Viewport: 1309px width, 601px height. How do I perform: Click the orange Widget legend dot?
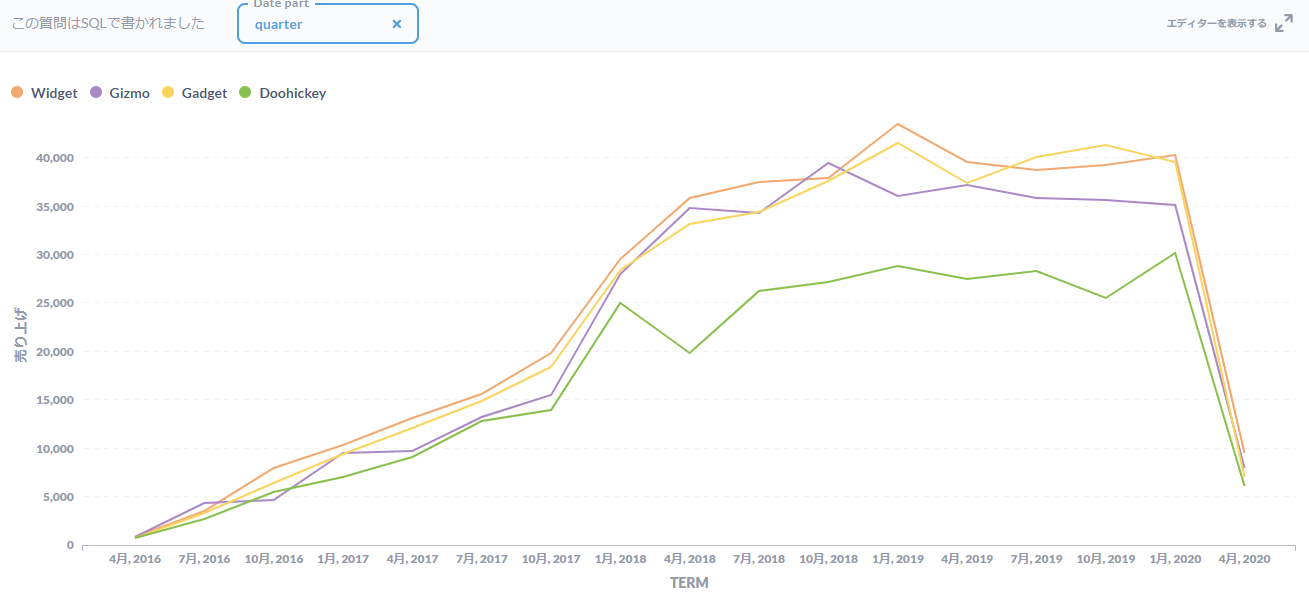pos(17,93)
